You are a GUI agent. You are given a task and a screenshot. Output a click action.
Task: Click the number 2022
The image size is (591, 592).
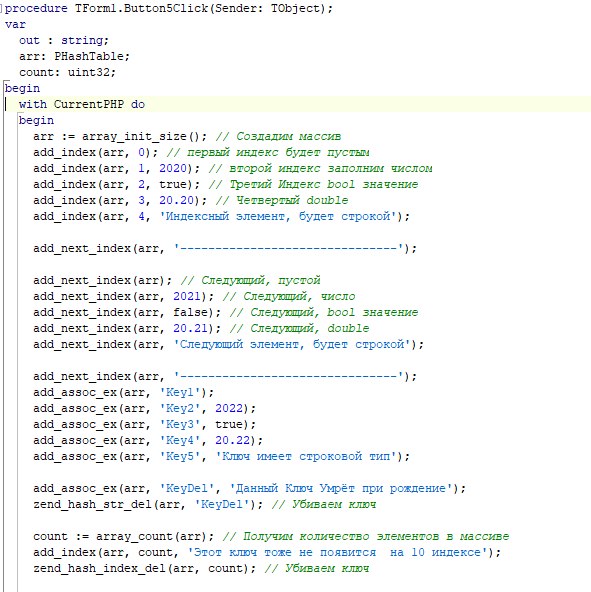click(229, 408)
